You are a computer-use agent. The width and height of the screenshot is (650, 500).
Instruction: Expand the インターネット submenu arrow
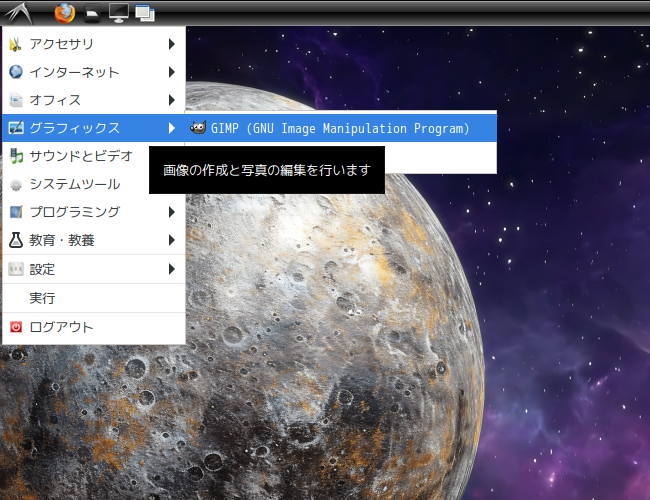172,72
